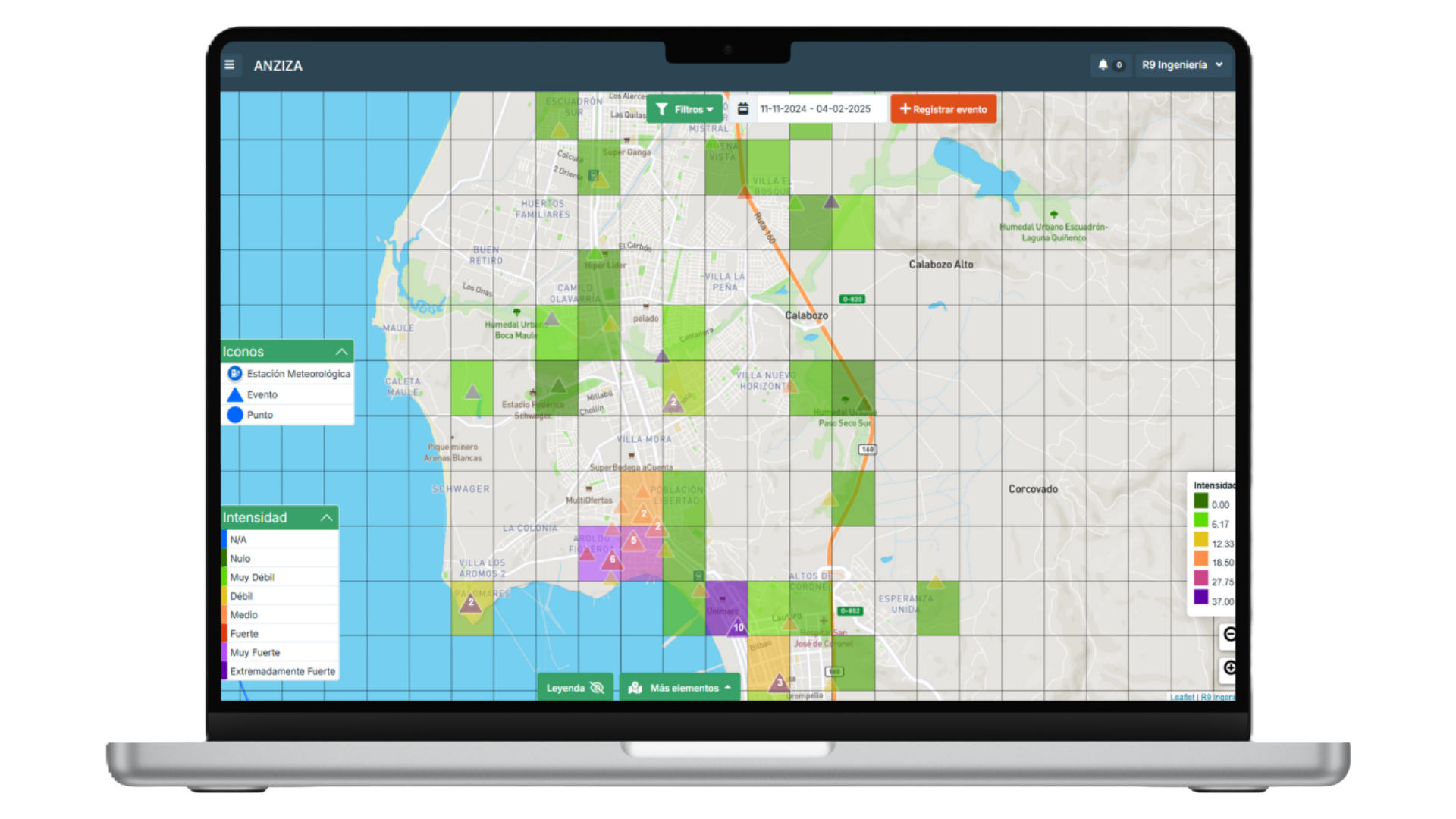Click the calendar icon beside date range

(x=743, y=109)
